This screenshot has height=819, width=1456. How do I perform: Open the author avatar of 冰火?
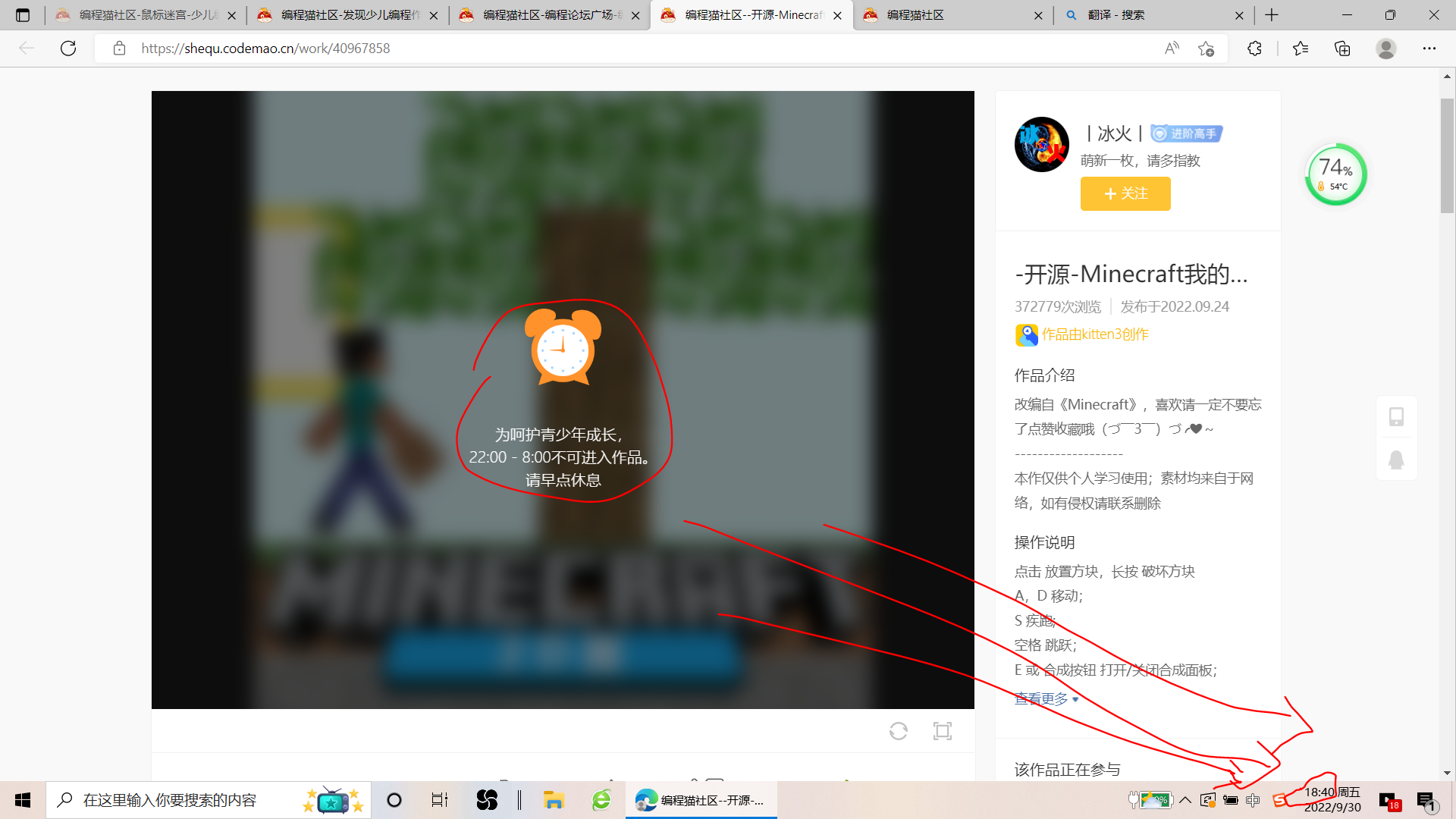(x=1042, y=144)
